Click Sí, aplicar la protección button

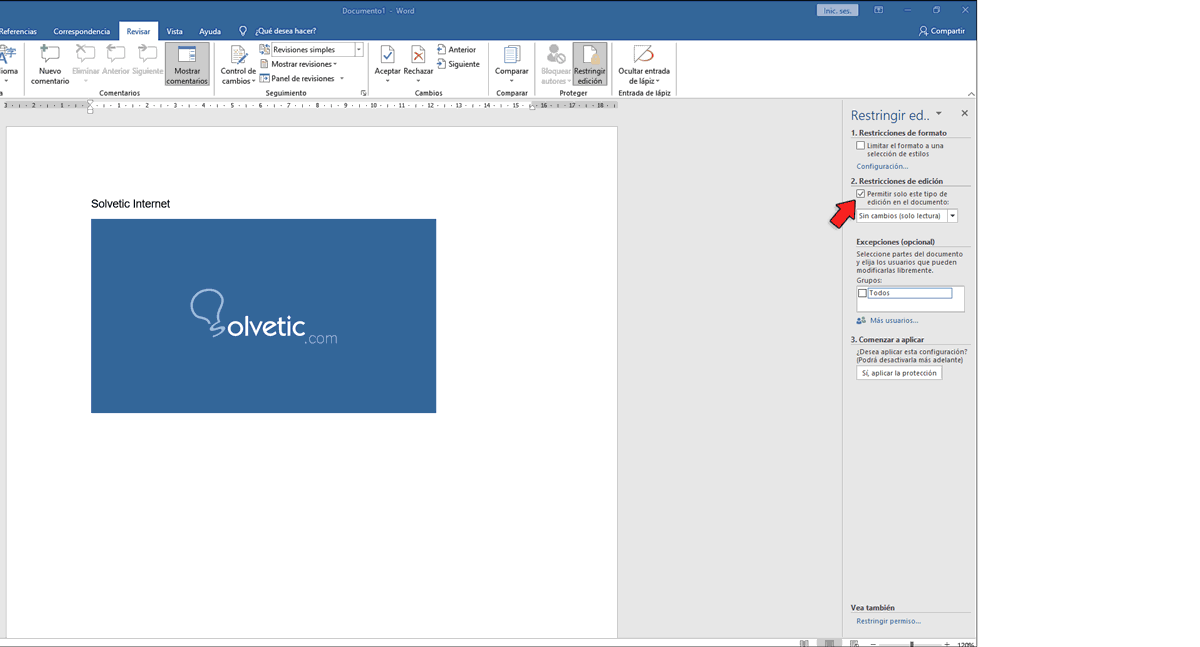tap(899, 373)
